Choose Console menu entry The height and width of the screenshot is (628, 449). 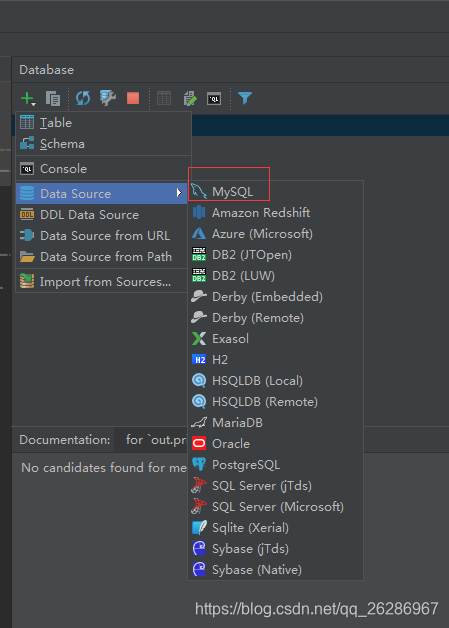pyautogui.click(x=103, y=169)
